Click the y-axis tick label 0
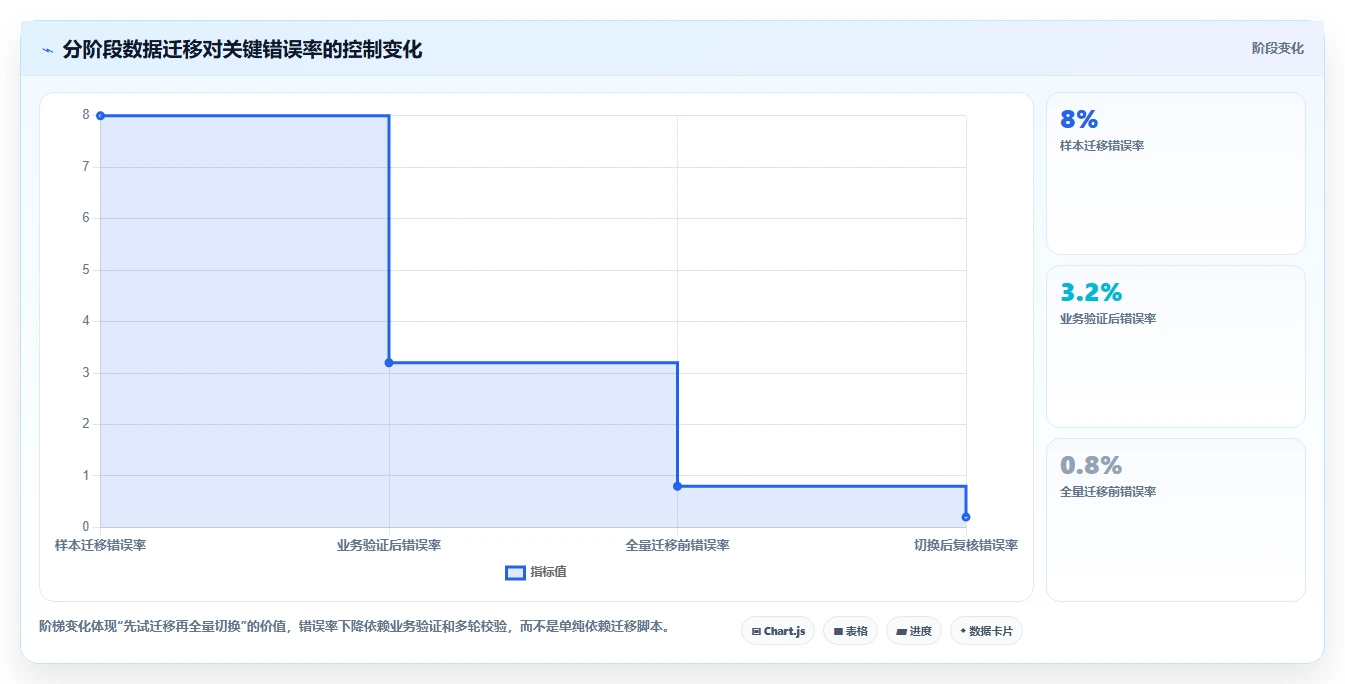 click(x=86, y=527)
